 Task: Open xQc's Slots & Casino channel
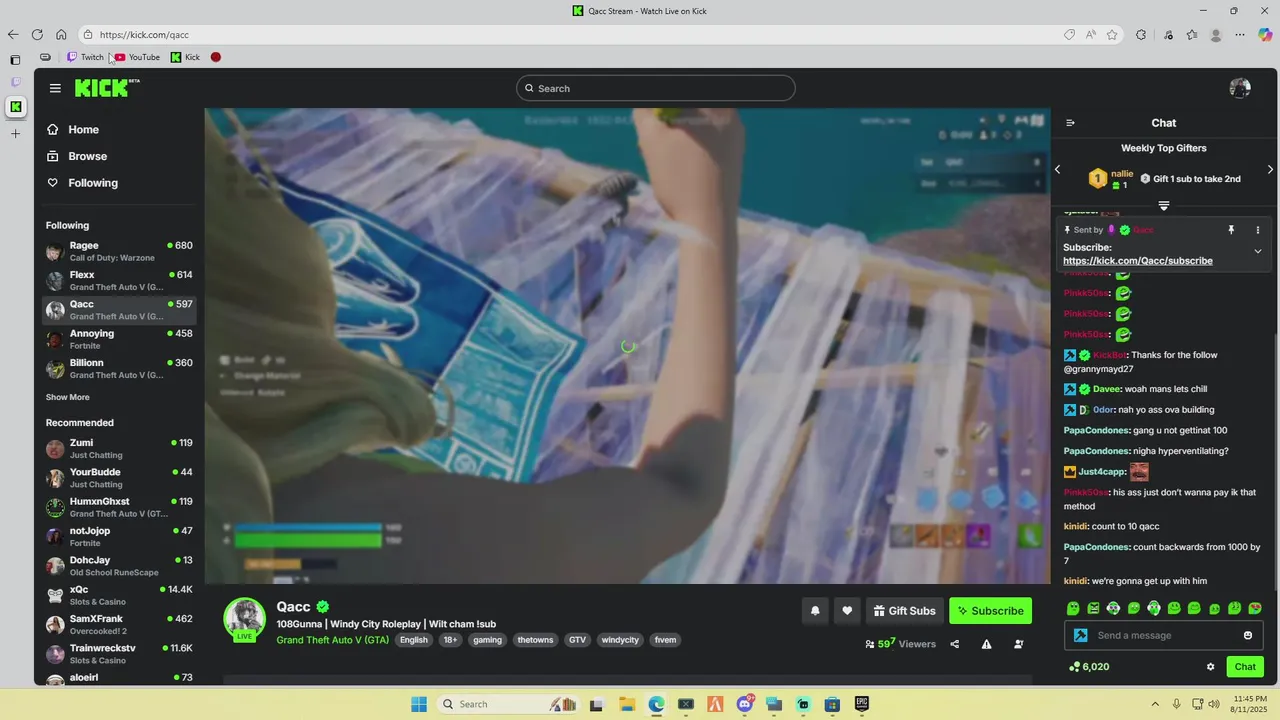pos(119,595)
